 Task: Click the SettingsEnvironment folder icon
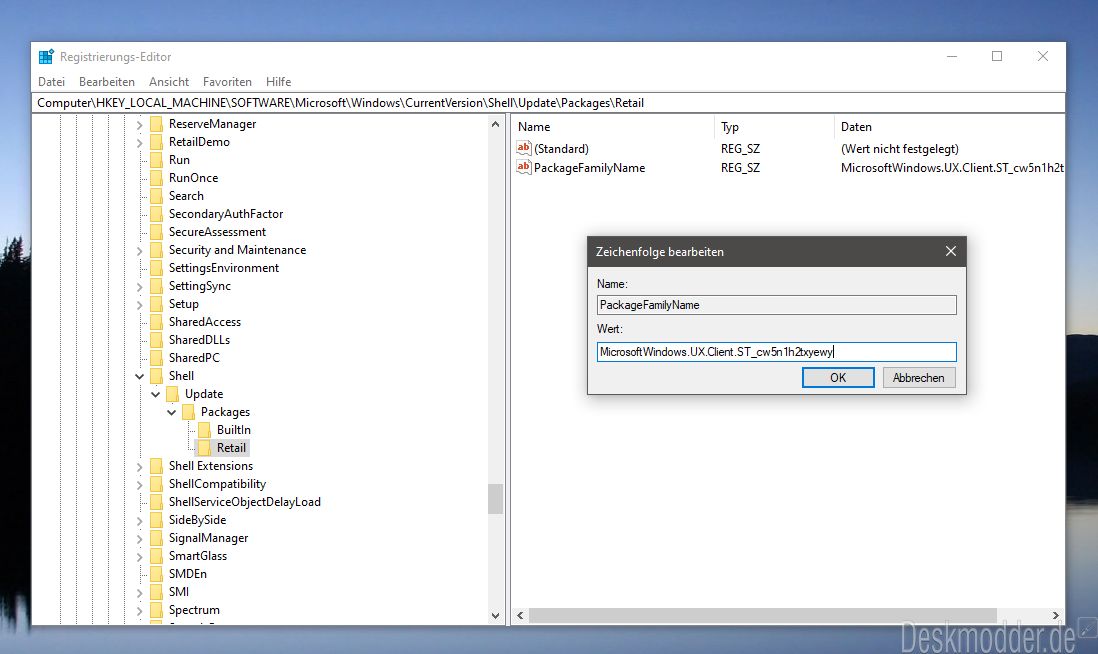(157, 268)
